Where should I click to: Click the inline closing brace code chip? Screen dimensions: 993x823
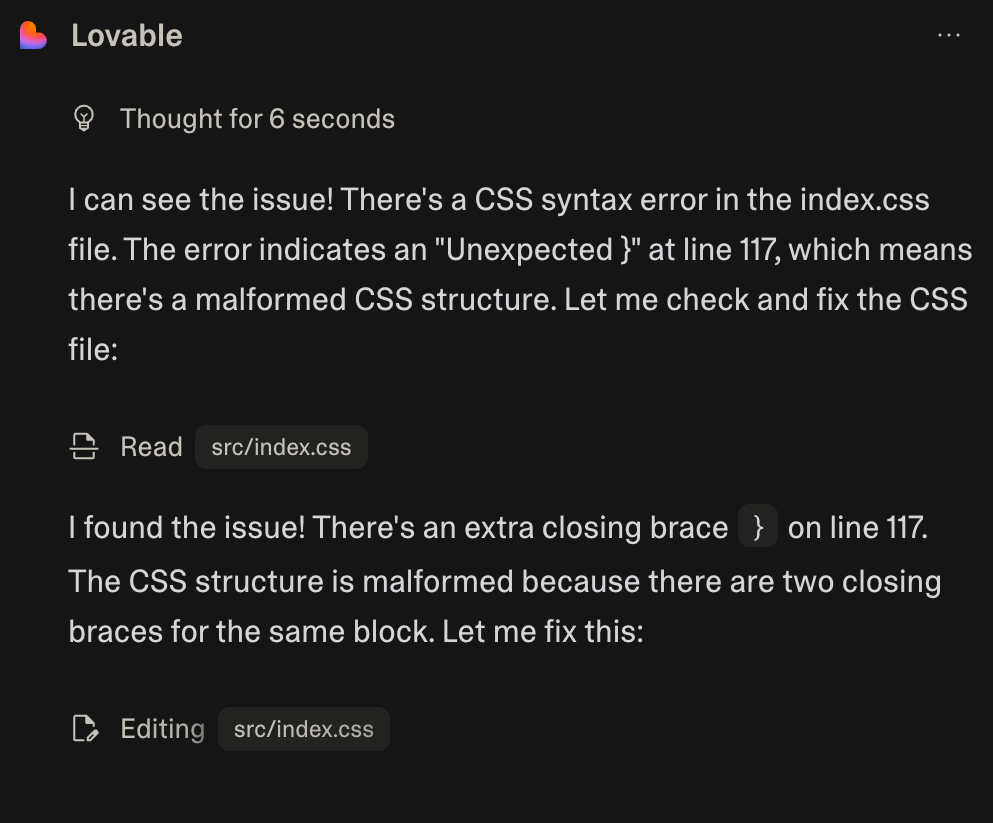(758, 528)
